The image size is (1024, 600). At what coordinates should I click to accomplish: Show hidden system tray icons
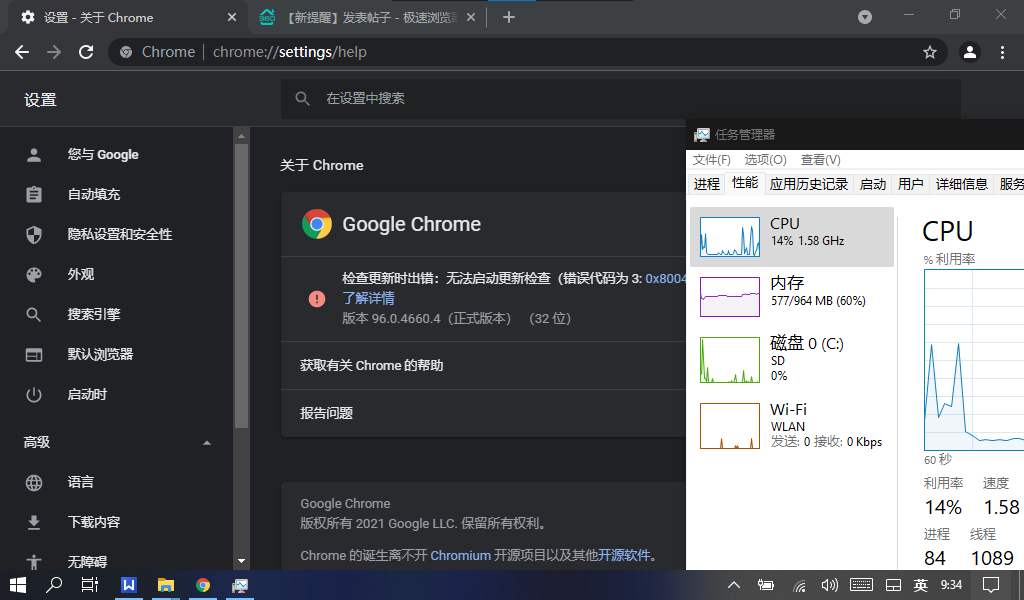734,585
